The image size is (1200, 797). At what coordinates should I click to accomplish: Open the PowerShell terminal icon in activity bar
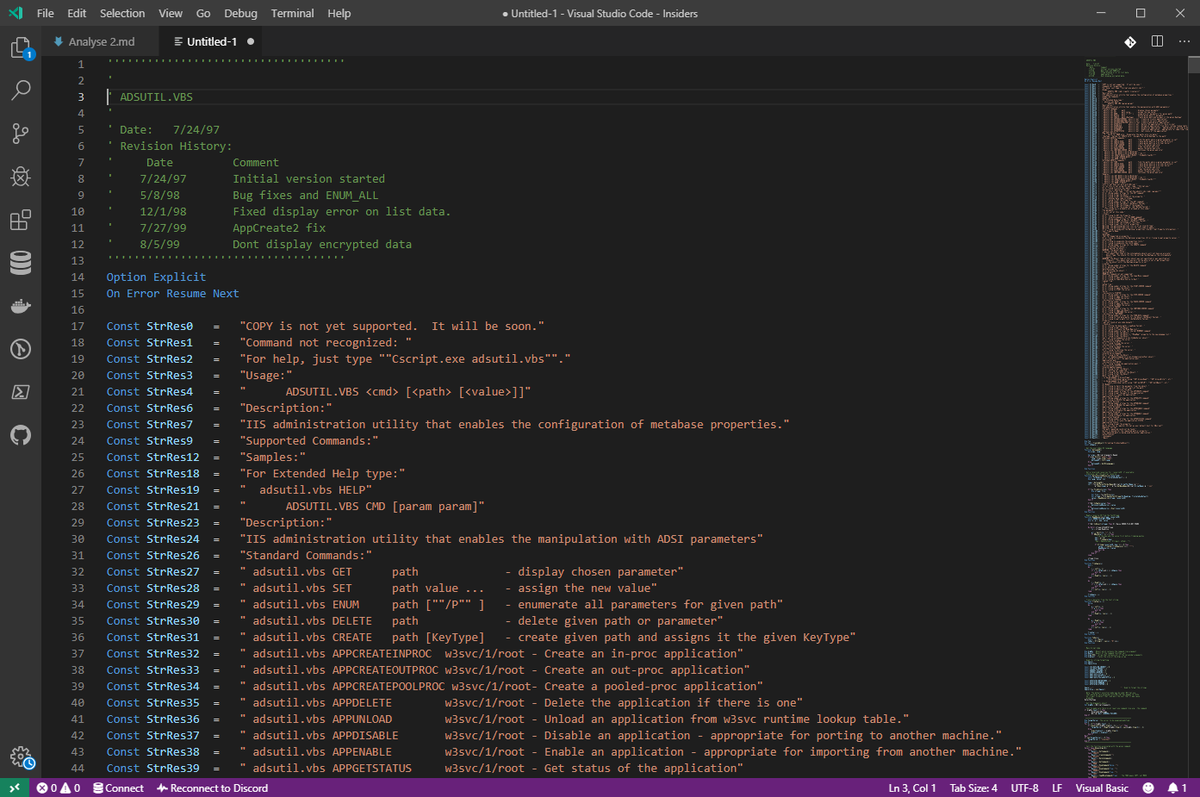21,392
